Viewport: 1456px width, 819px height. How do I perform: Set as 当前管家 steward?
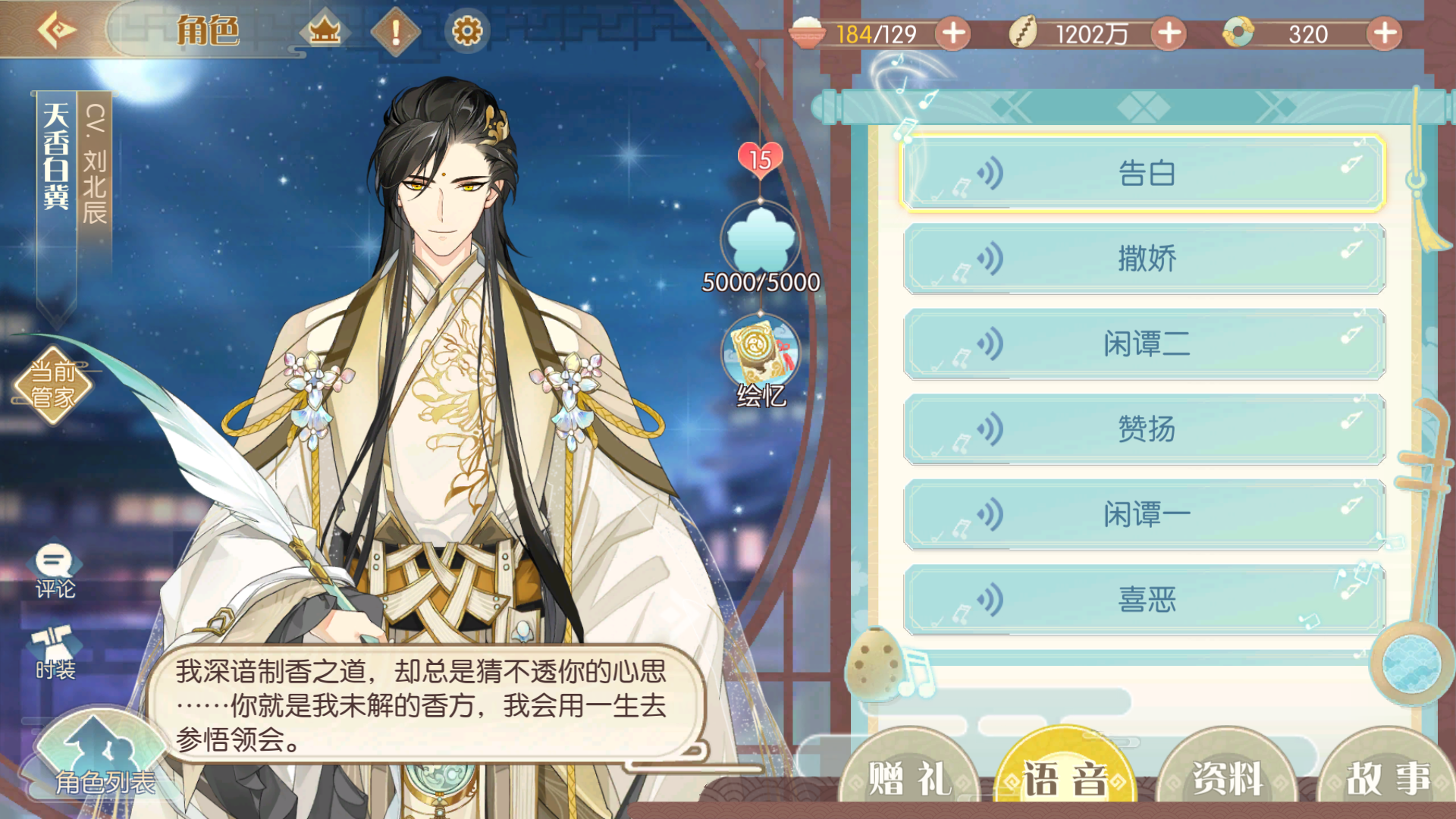click(53, 384)
